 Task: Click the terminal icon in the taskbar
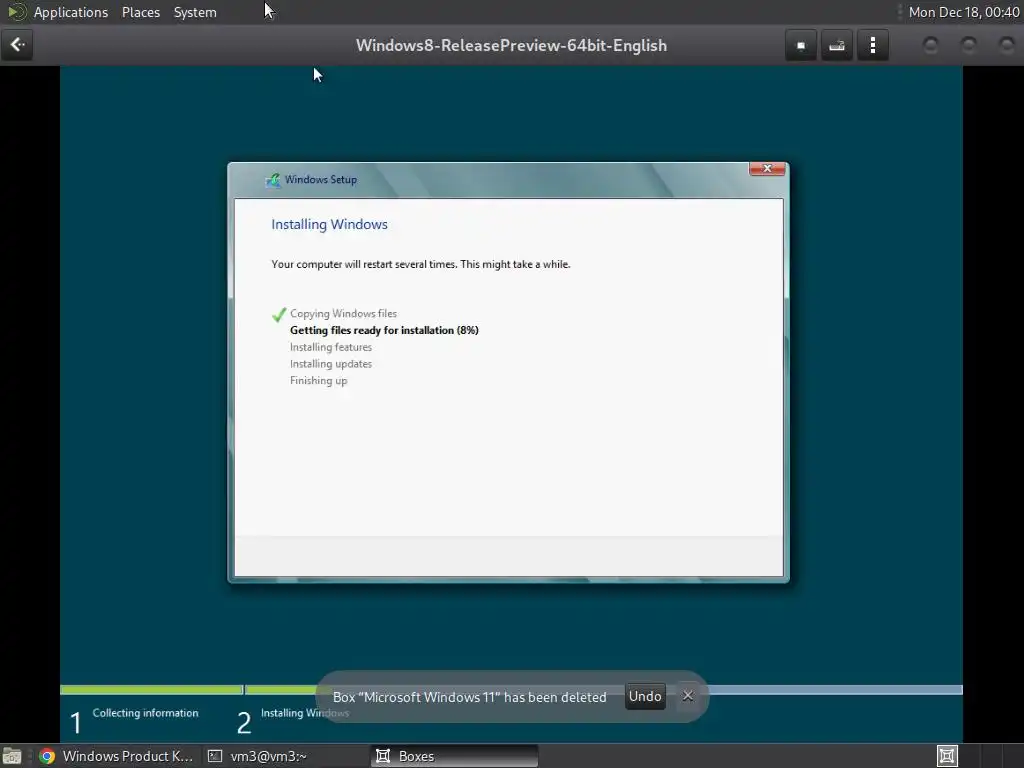tap(215, 756)
